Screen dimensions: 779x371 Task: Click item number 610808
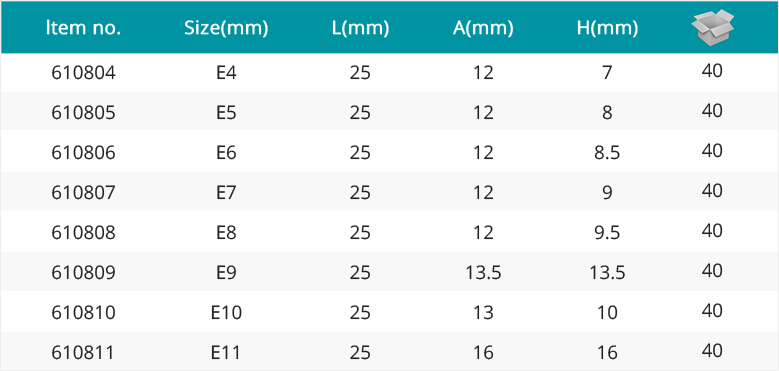83,232
